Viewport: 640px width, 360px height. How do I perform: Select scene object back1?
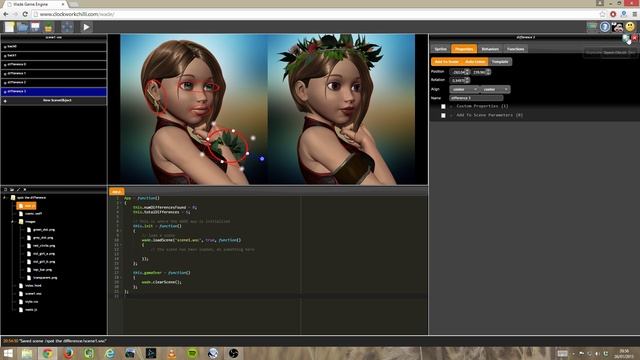click(53, 56)
